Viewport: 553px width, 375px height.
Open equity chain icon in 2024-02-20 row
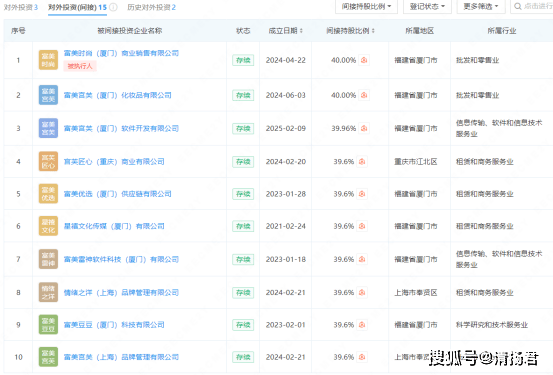(362, 162)
